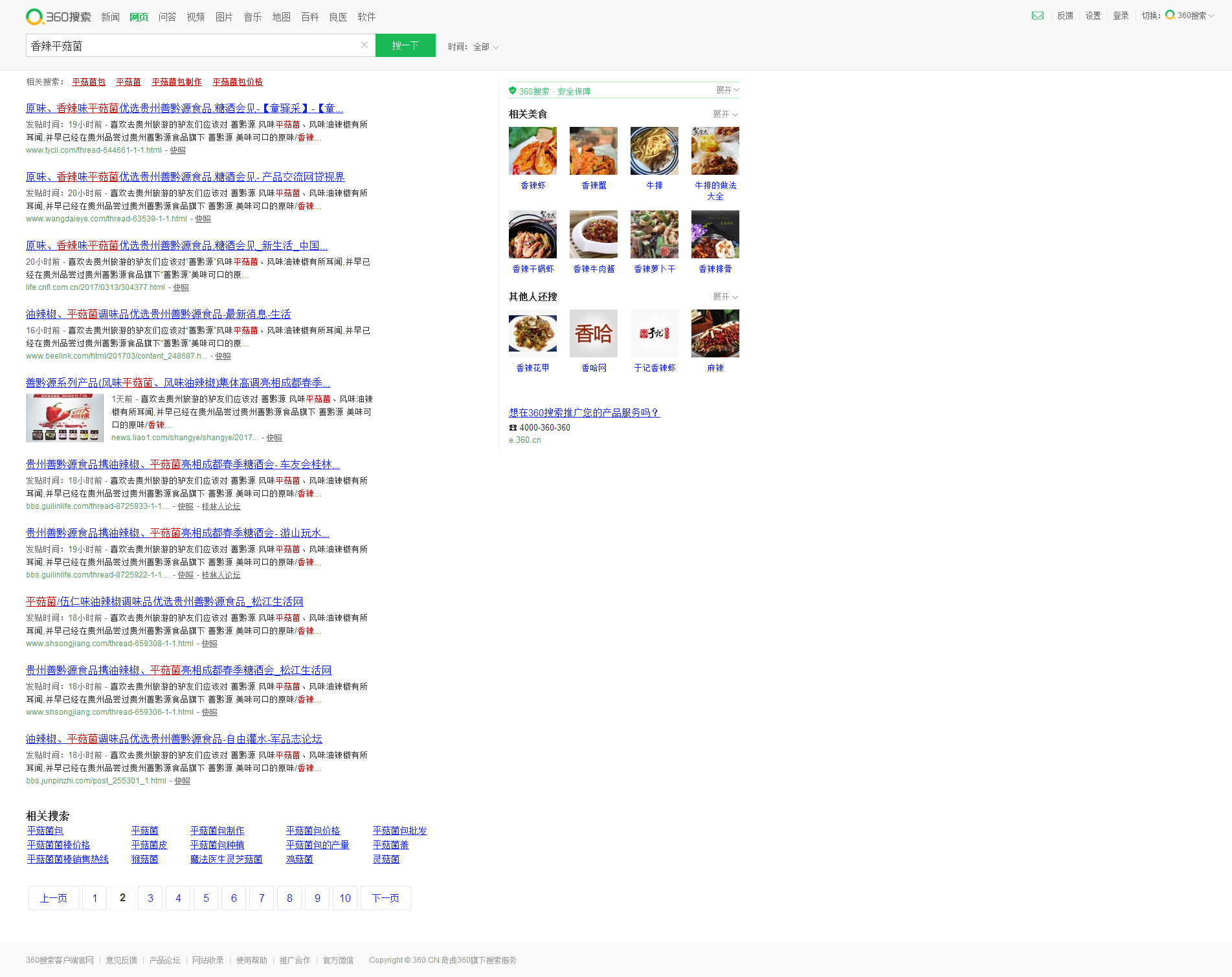Switch to the 问答 tab
This screenshot has height=977, width=1232.
click(x=167, y=17)
